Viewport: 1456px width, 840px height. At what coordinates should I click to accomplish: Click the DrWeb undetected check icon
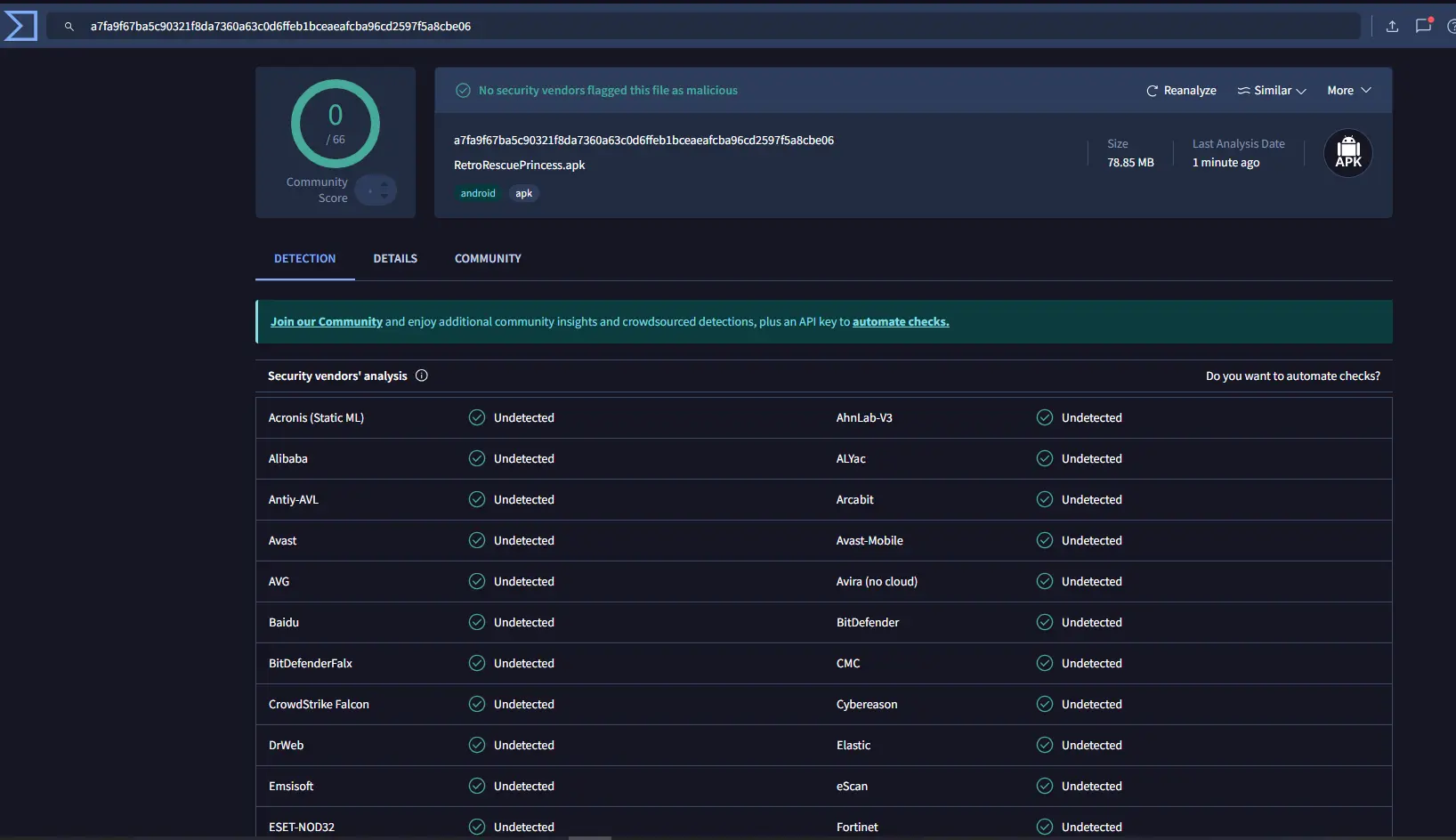pyautogui.click(x=477, y=745)
